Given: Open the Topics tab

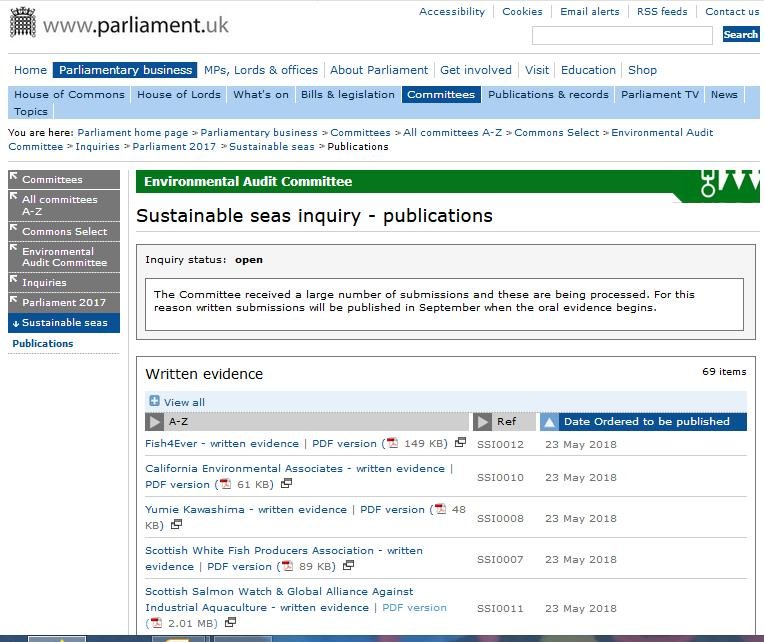Looking at the screenshot, I should (x=31, y=112).
